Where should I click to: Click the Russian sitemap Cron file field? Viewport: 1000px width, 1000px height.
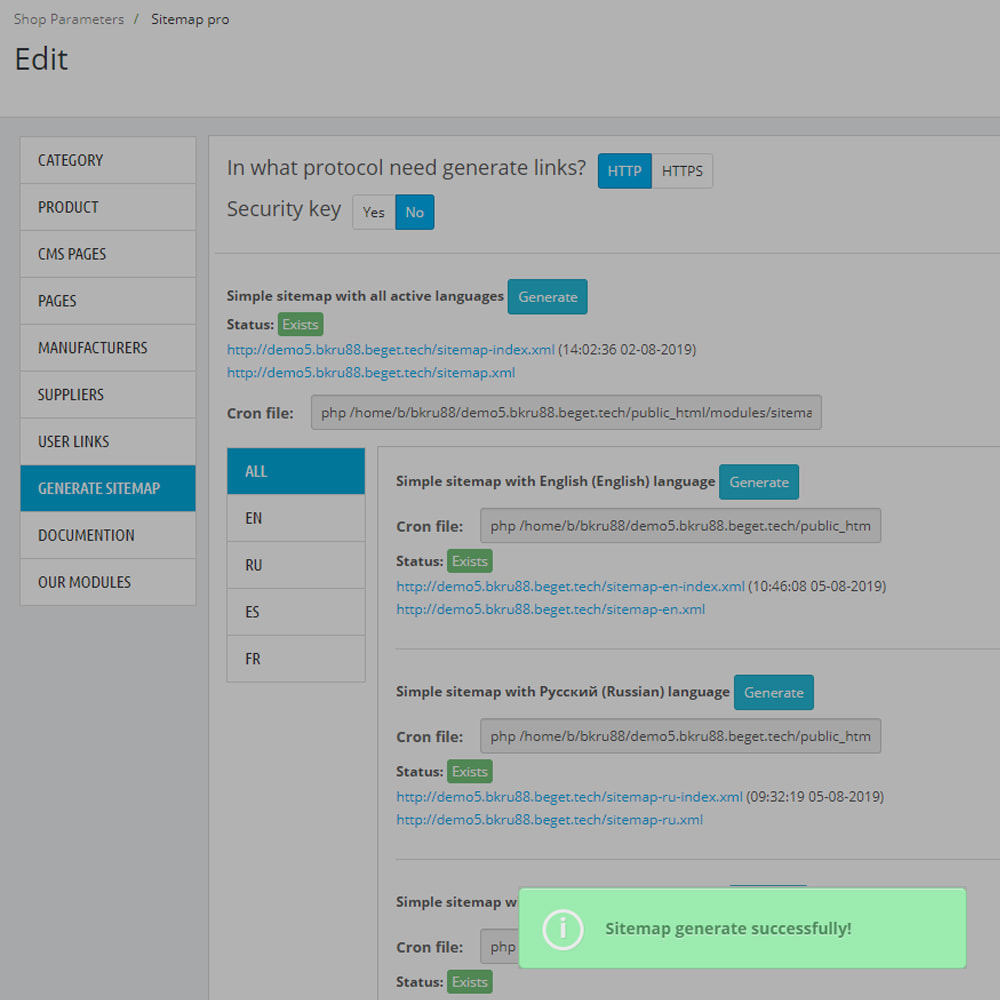pyautogui.click(x=680, y=737)
